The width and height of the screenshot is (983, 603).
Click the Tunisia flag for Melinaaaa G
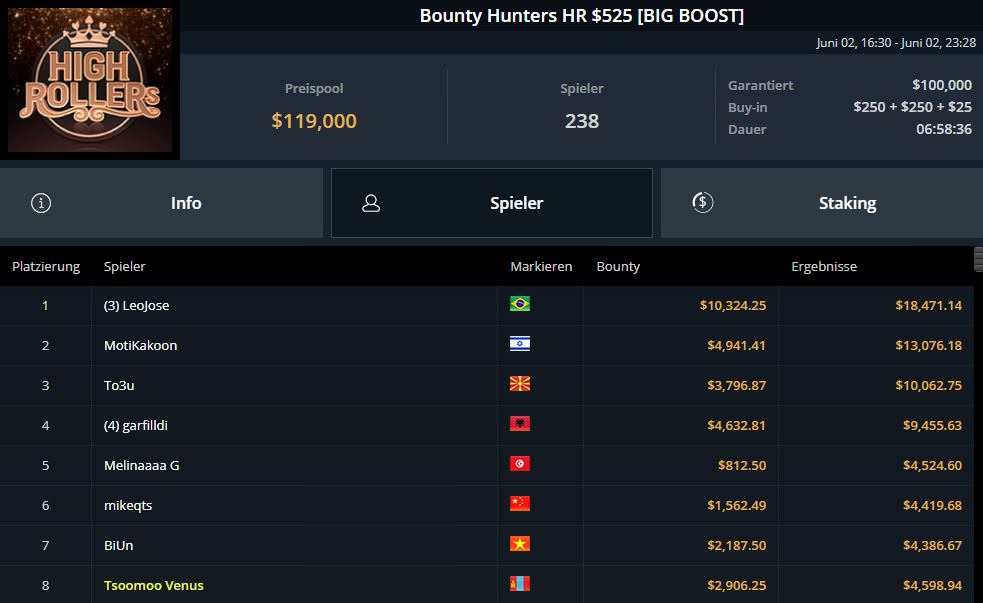[520, 464]
